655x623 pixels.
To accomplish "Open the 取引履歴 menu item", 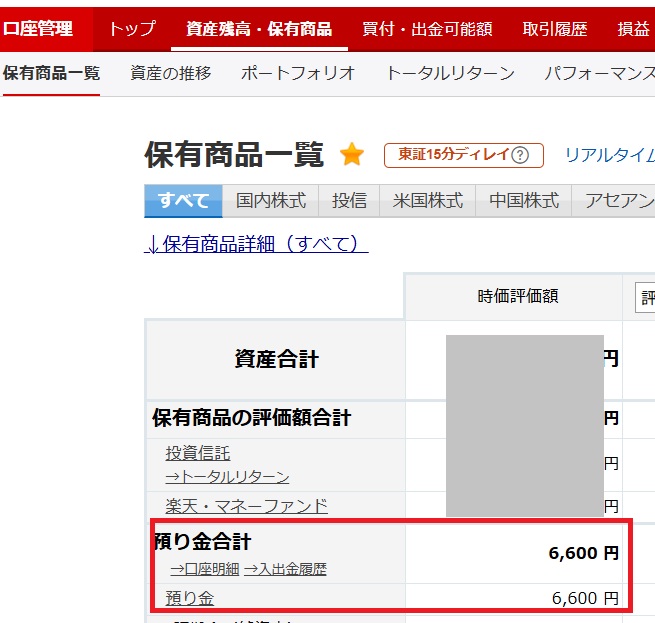I will [555, 29].
